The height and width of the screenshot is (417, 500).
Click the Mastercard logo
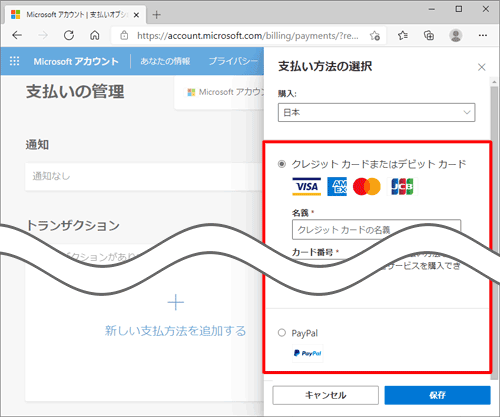click(x=367, y=186)
